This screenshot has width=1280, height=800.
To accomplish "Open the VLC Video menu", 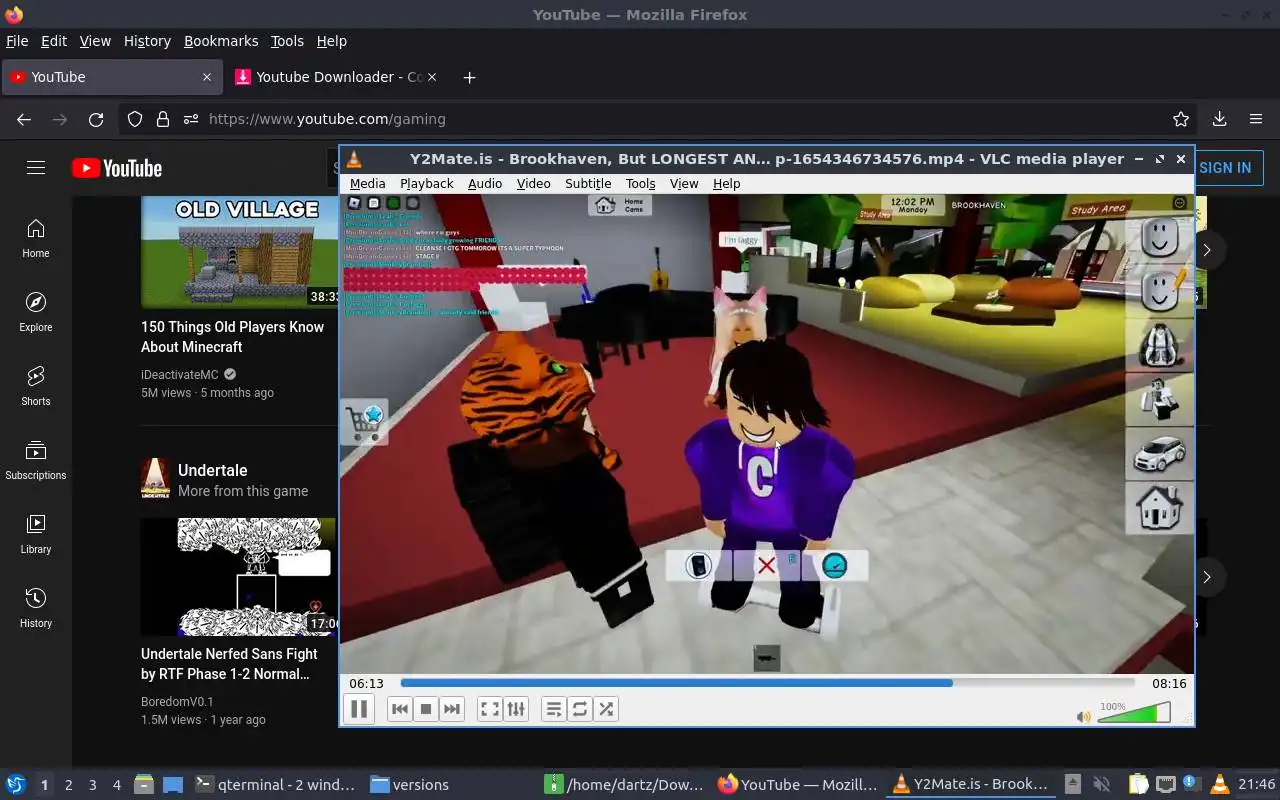I will point(533,183).
